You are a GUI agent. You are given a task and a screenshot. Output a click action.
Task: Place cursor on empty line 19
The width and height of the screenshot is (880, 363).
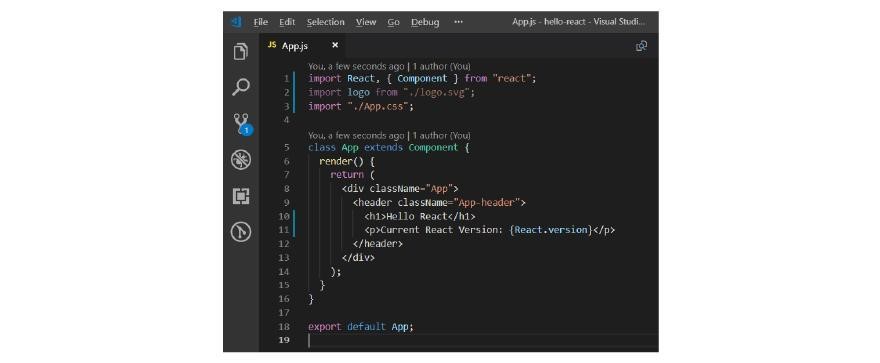pos(483,341)
